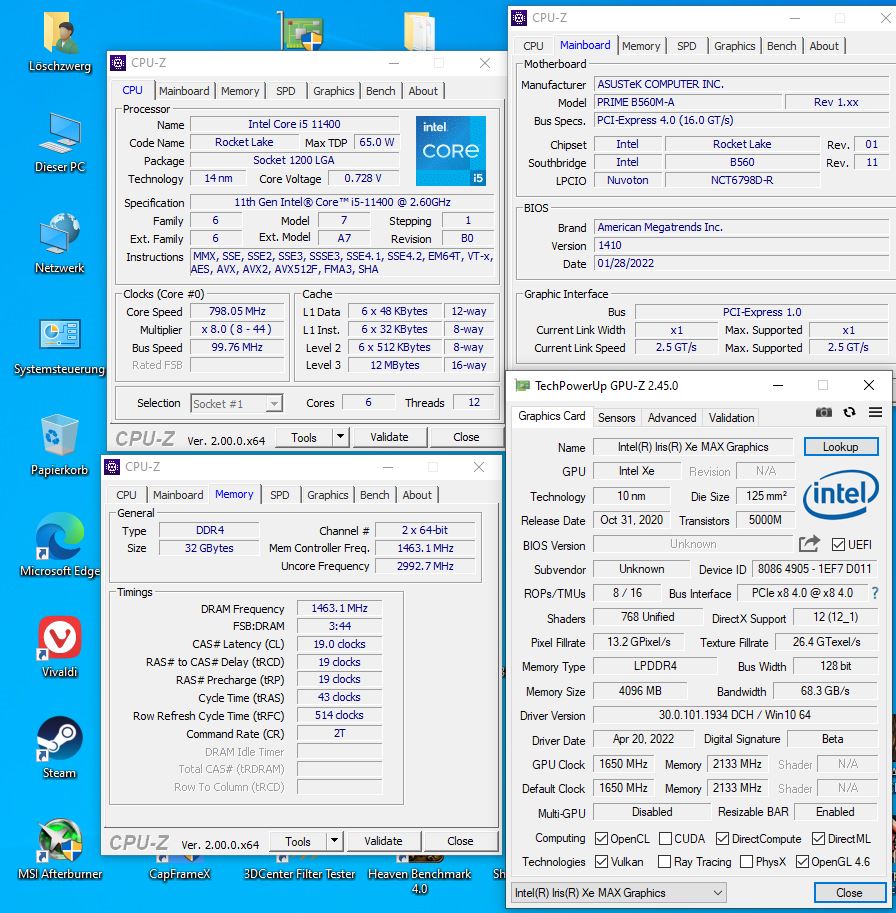This screenshot has height=913, width=896.
Task: Expand the Tools dropdown arrow in Memory window
Action: [x=334, y=841]
